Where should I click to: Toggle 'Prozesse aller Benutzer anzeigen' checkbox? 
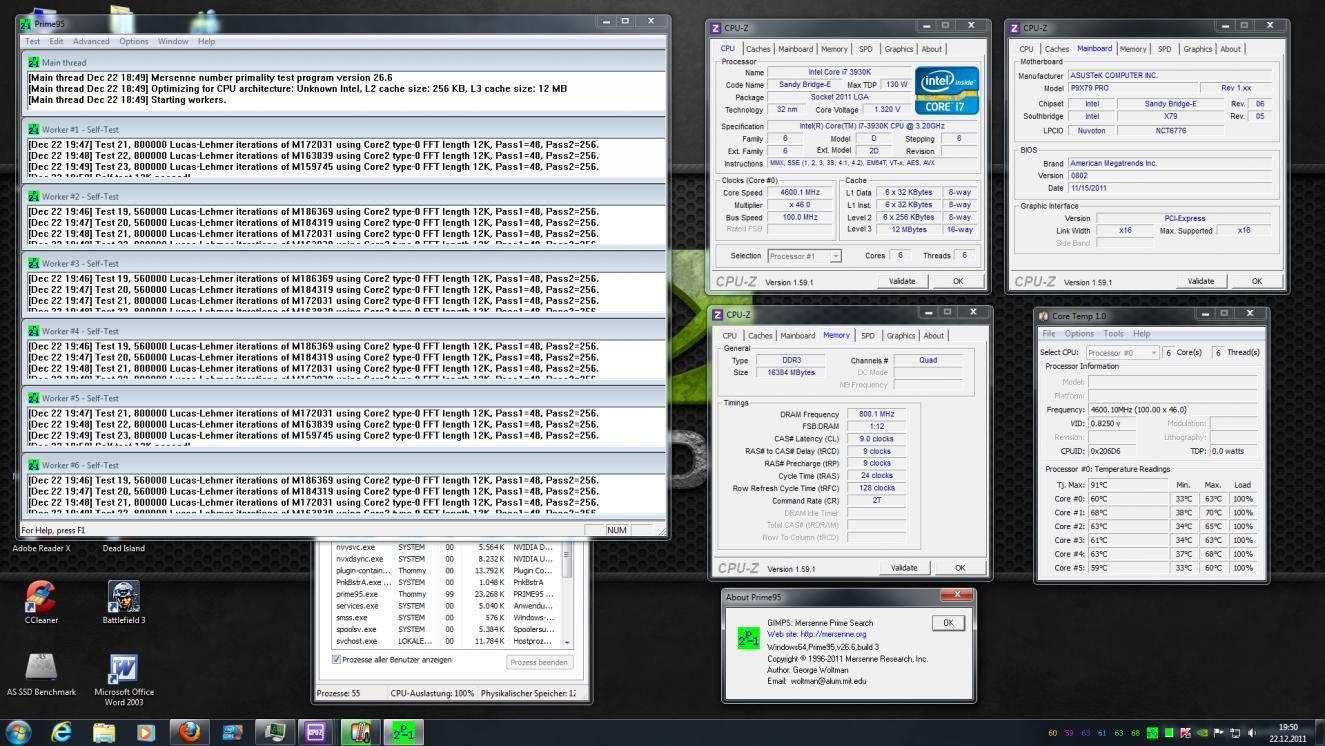point(336,660)
